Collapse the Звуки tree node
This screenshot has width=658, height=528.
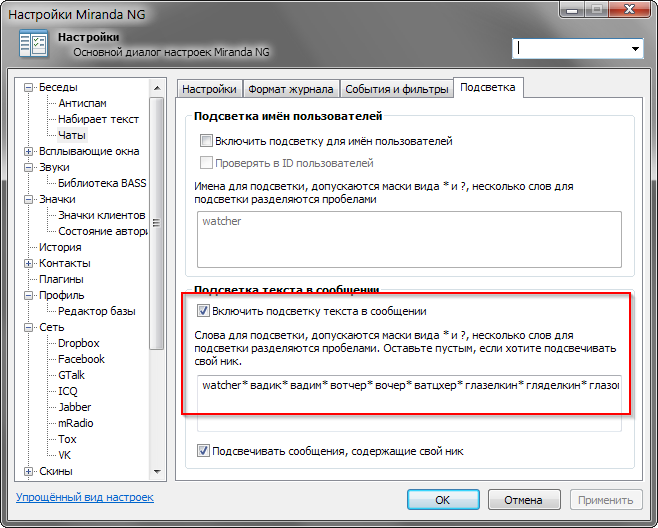pyautogui.click(x=29, y=167)
